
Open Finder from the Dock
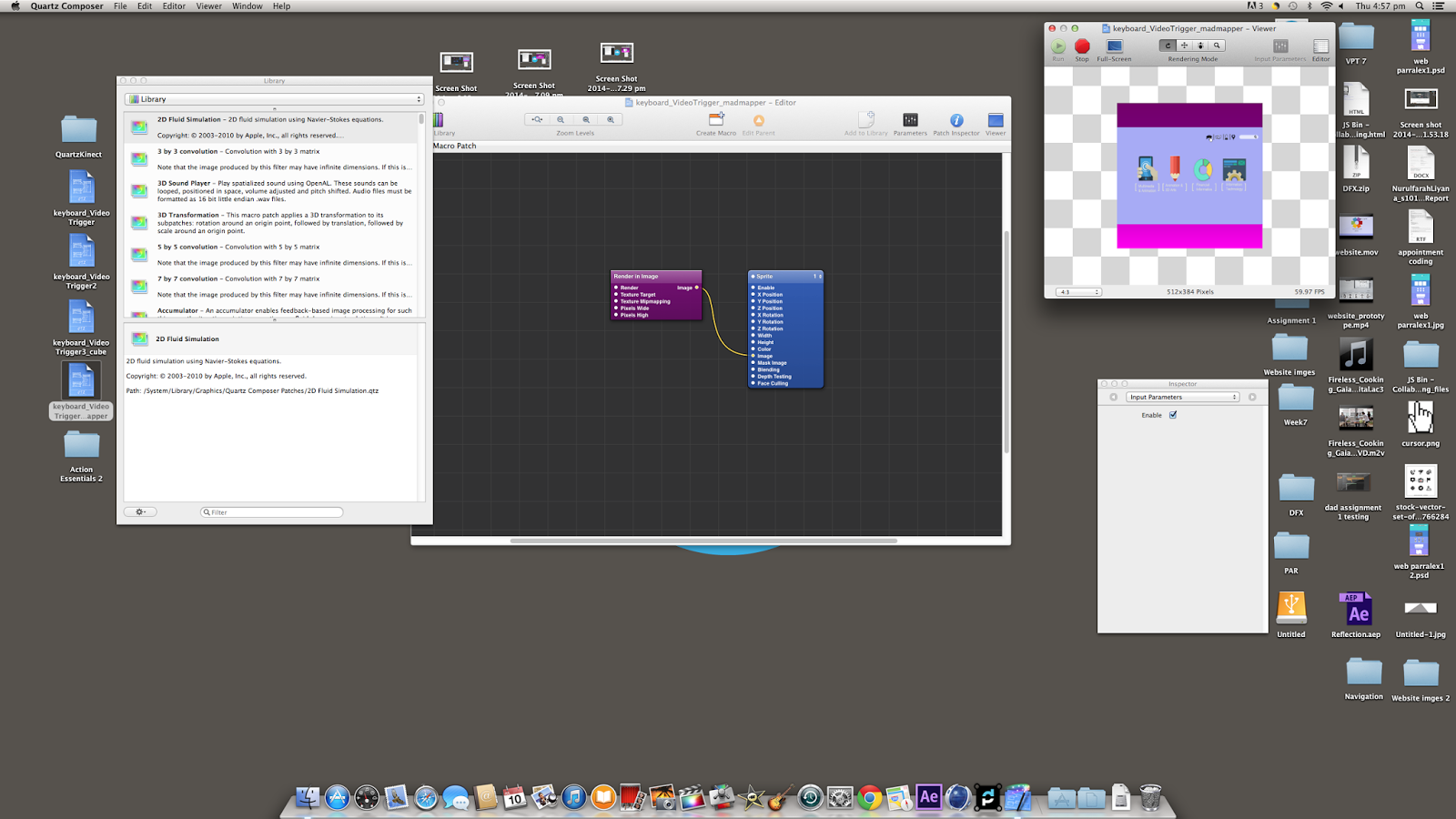click(308, 798)
